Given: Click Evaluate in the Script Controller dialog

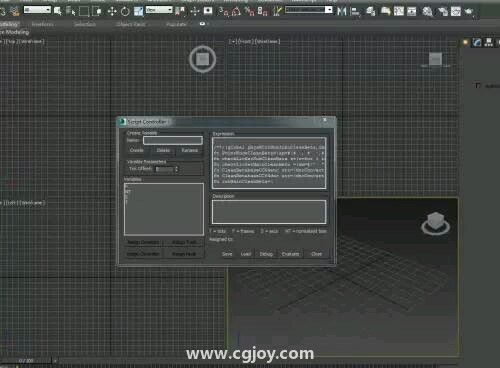Looking at the screenshot, I should click(x=290, y=254).
